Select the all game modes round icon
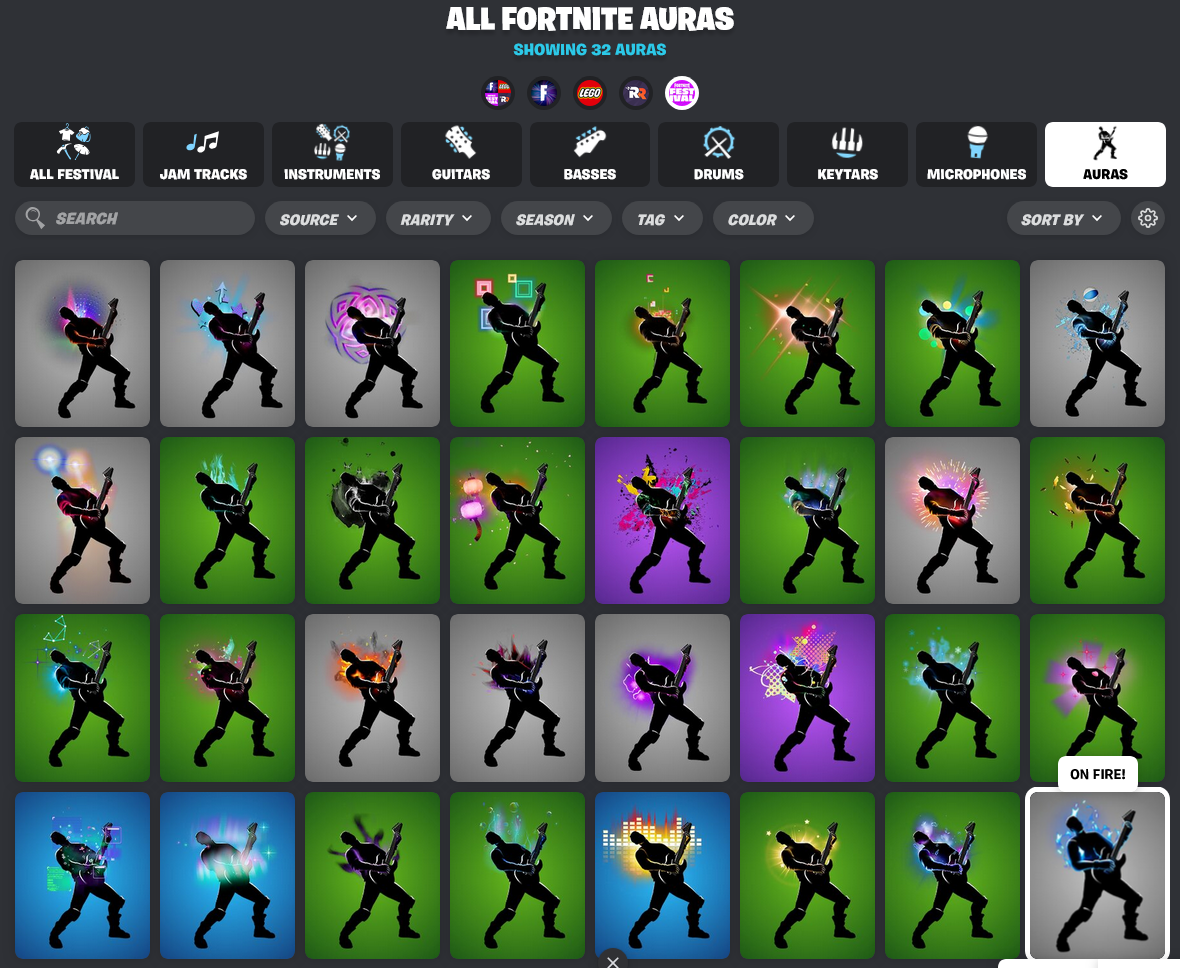Viewport: 1180px width, 968px height. click(x=497, y=93)
